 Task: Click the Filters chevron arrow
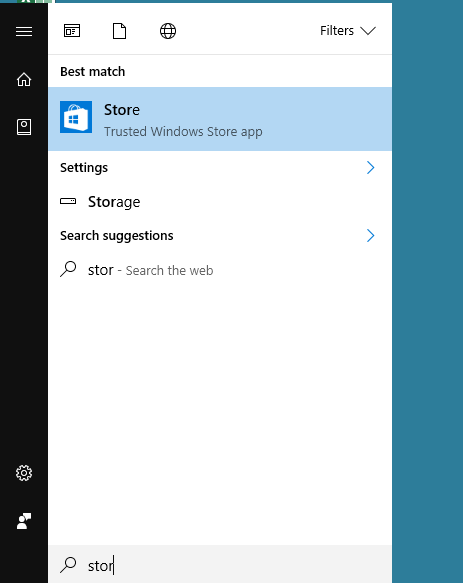(x=368, y=30)
